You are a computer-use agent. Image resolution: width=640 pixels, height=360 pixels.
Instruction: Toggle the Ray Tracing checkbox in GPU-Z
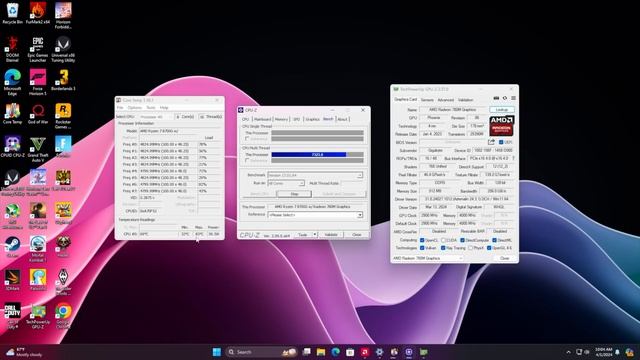coord(443,248)
